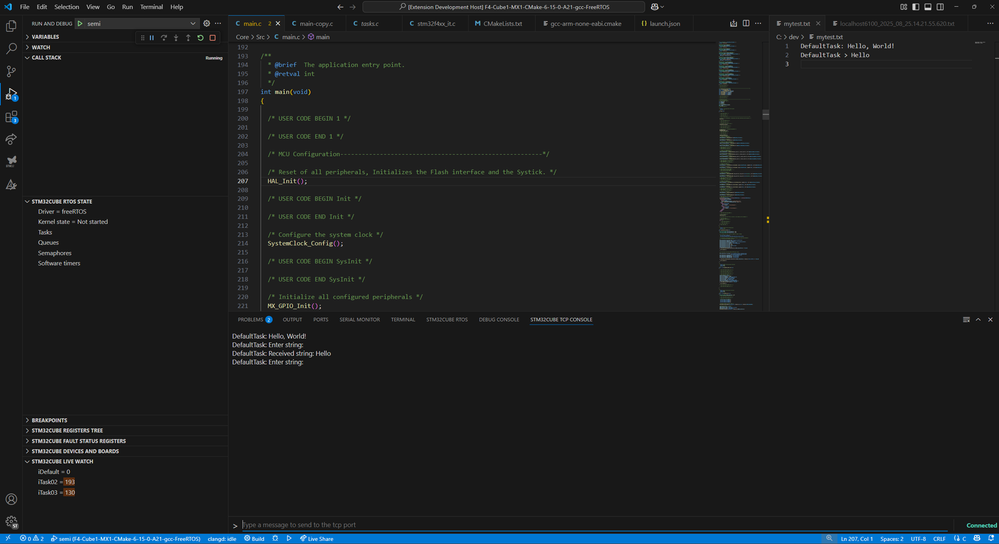
Task: Expand the VARIABLES section
Action: tap(46, 36)
